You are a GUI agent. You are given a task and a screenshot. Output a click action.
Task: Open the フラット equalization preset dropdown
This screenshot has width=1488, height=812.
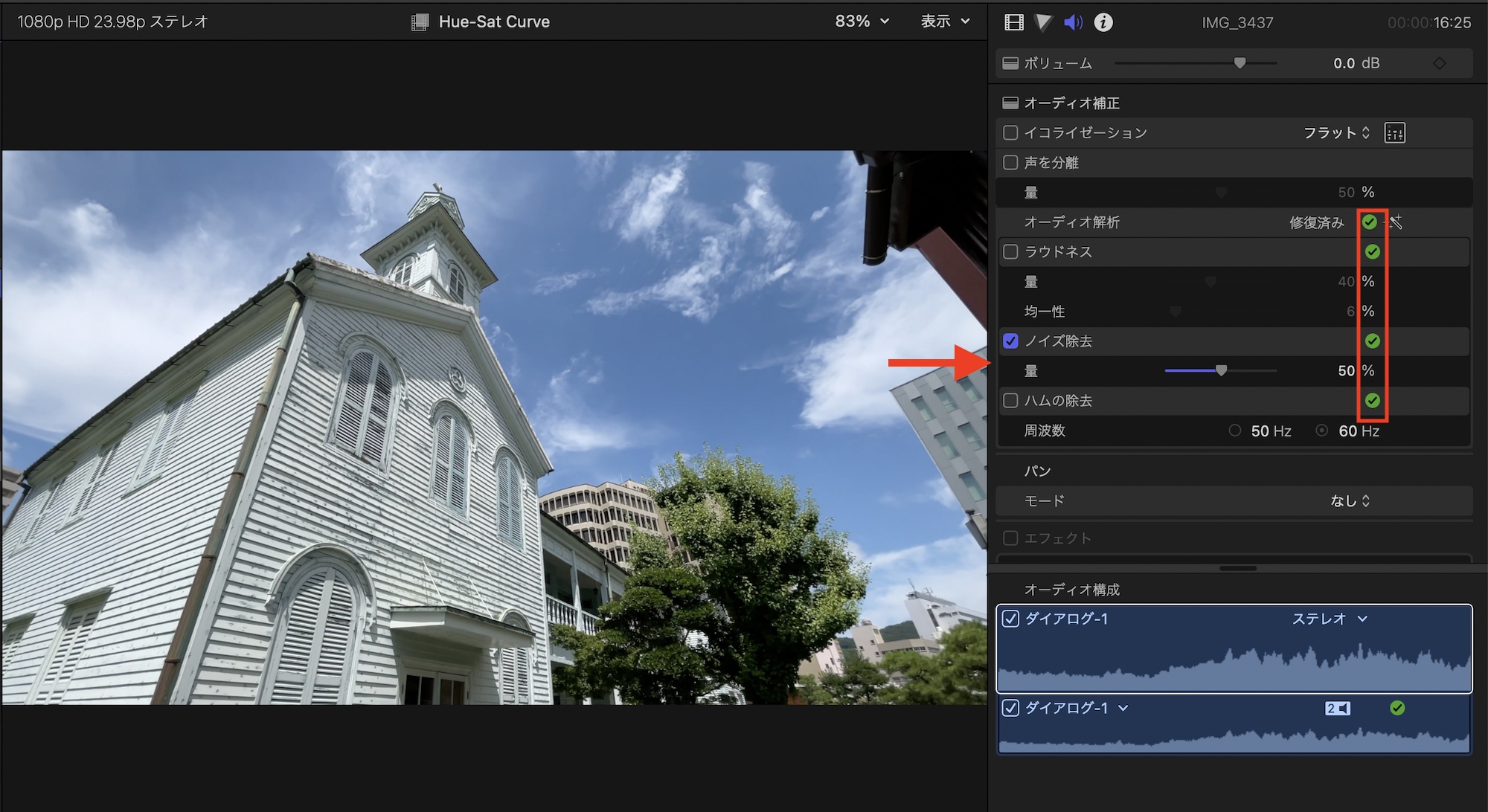[1336, 133]
